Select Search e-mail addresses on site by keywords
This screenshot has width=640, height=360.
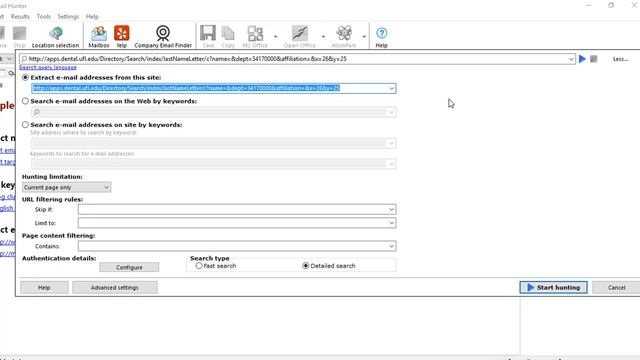coord(25,124)
